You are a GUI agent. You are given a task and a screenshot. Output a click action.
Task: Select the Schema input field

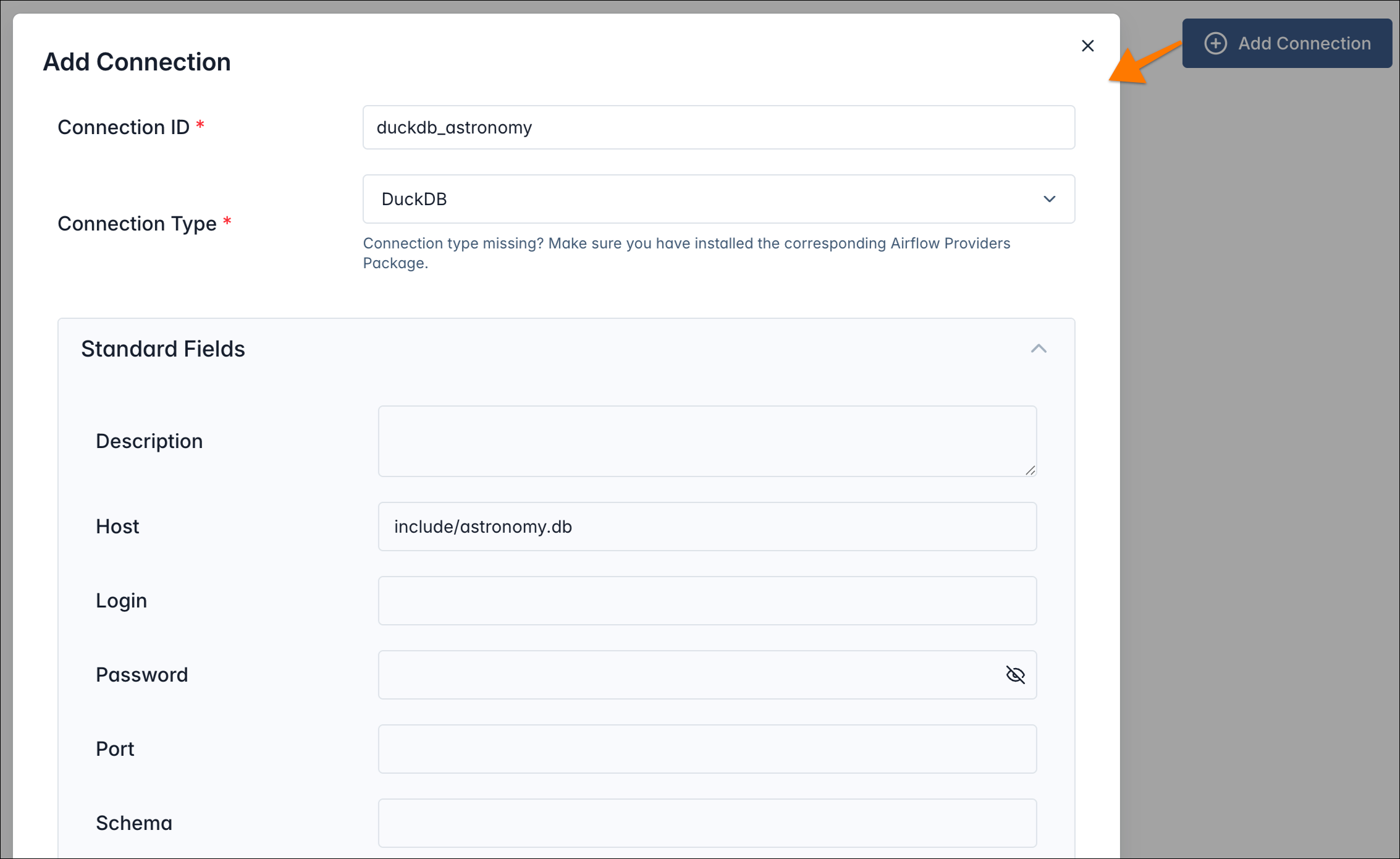click(x=707, y=823)
